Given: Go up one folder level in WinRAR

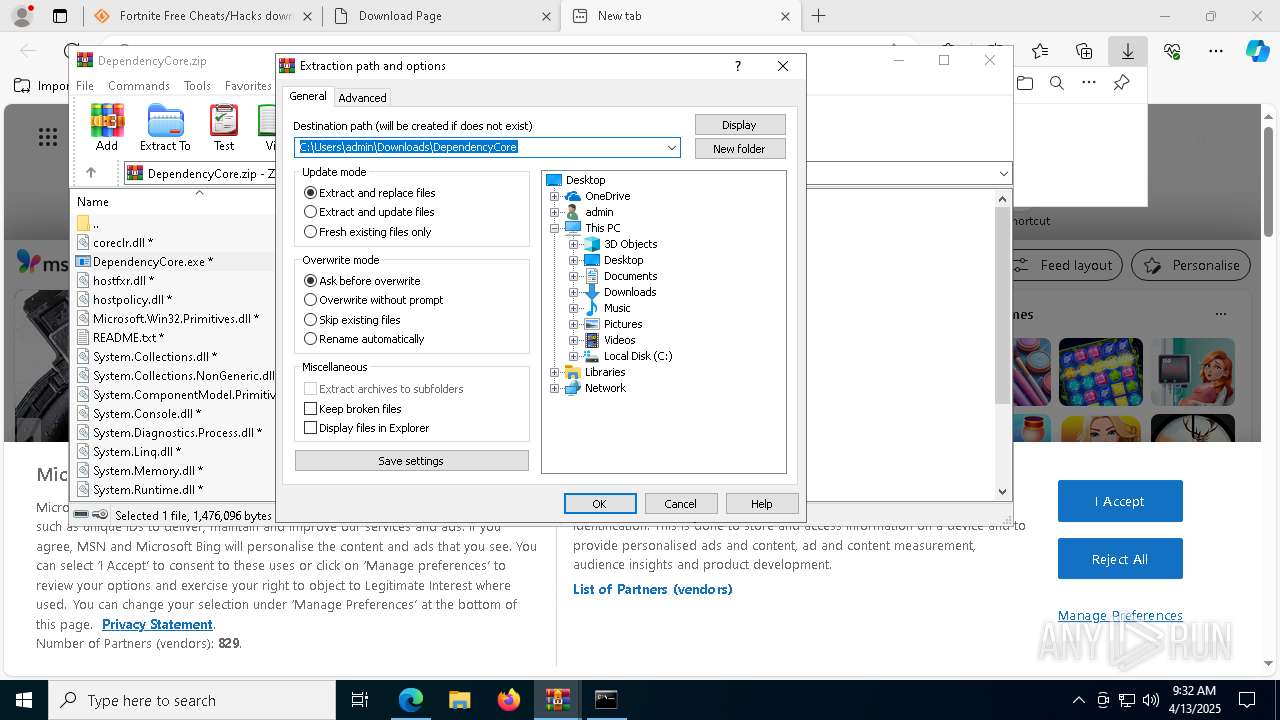Looking at the screenshot, I should [91, 173].
